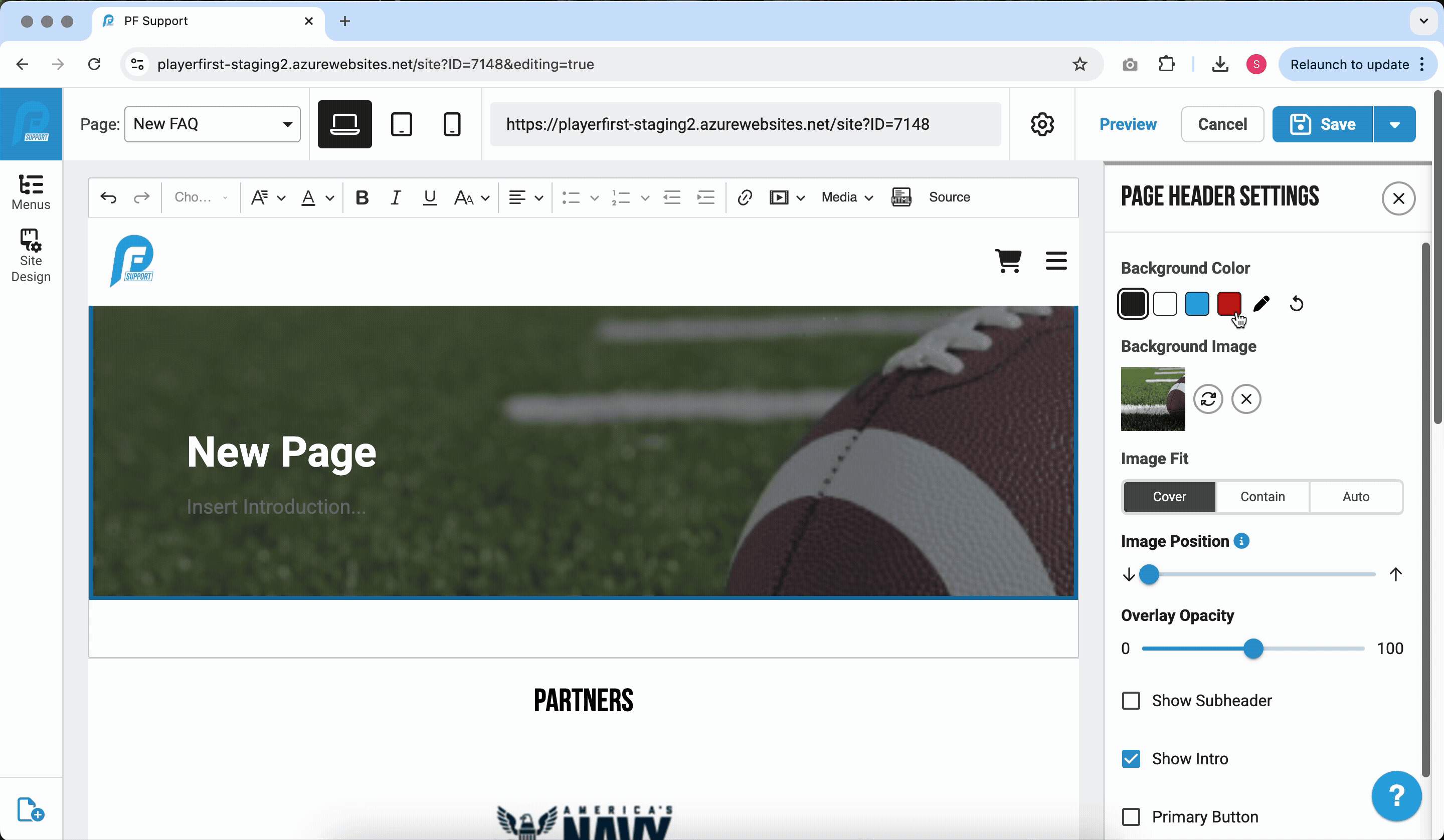The width and height of the screenshot is (1444, 840).
Task: Enable the Show Subheader checkbox
Action: click(x=1131, y=701)
